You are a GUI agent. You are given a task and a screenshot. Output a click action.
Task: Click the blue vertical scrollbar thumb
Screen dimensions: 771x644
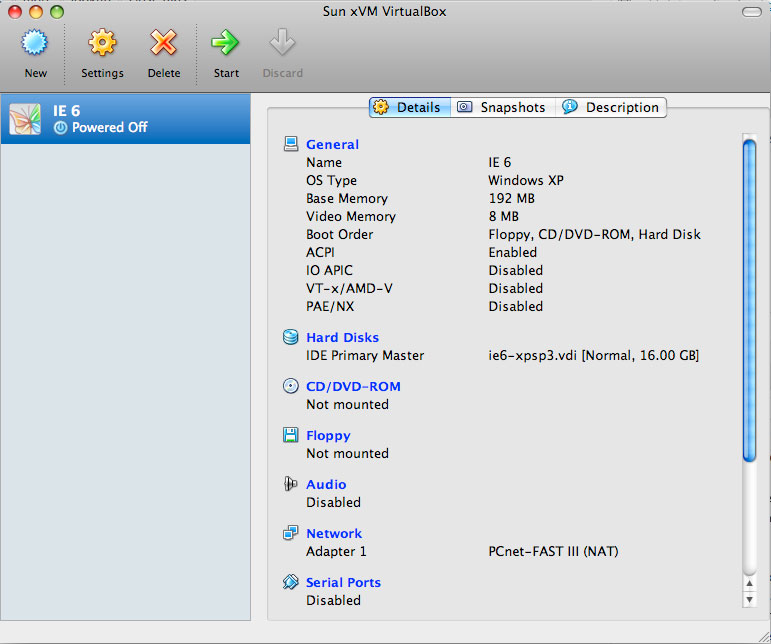(749, 301)
